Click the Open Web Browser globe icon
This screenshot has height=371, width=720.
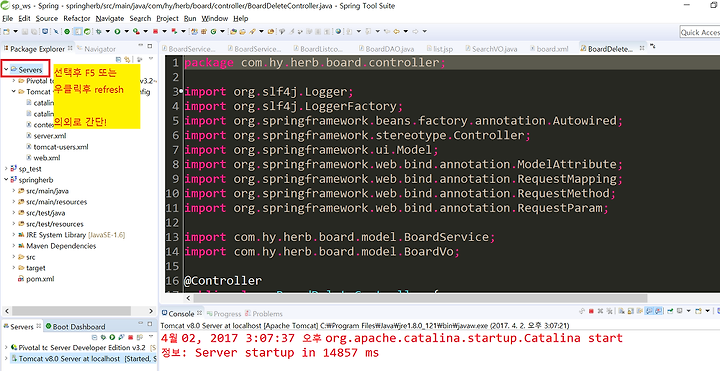338,31
